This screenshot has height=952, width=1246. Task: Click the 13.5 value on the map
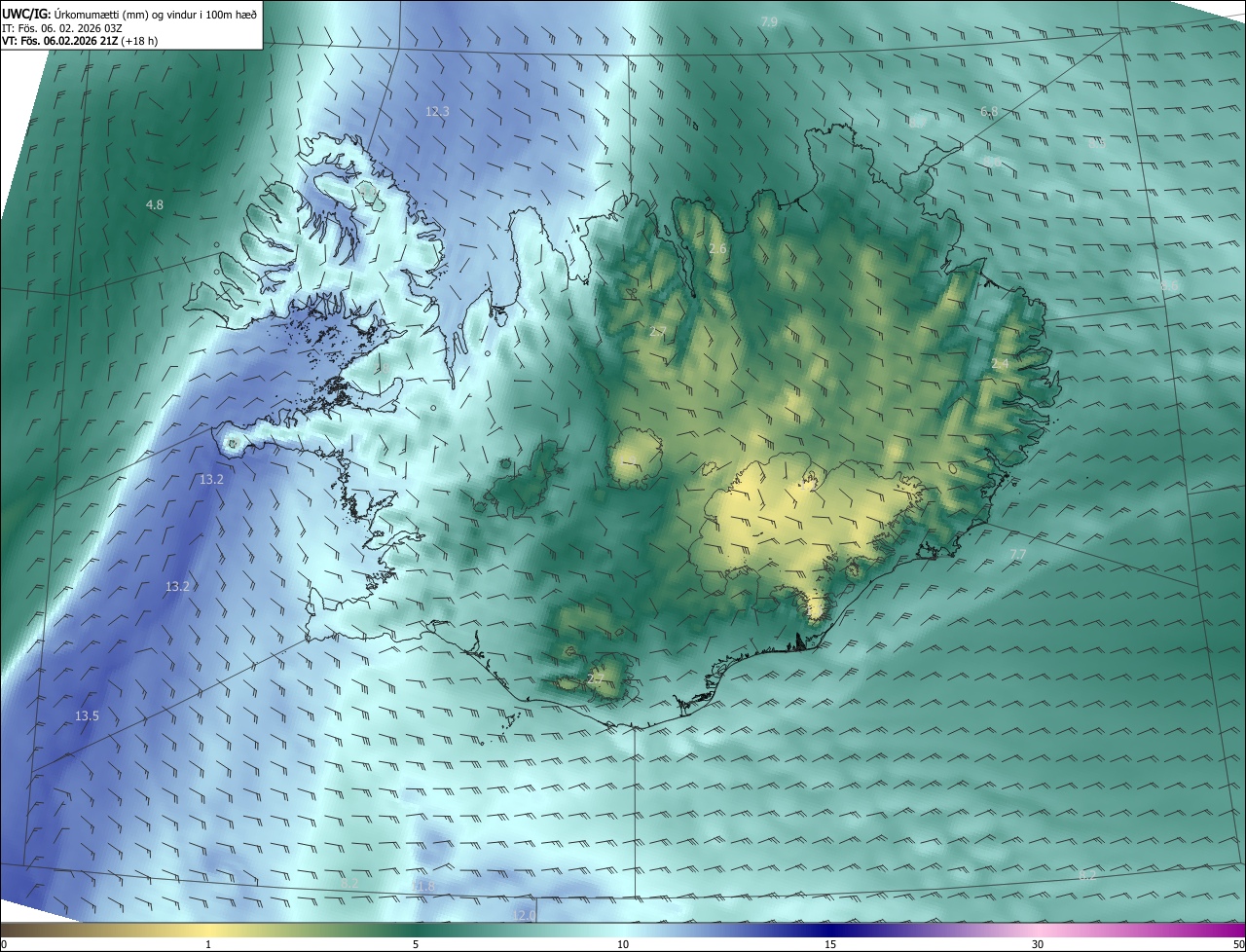(x=87, y=716)
